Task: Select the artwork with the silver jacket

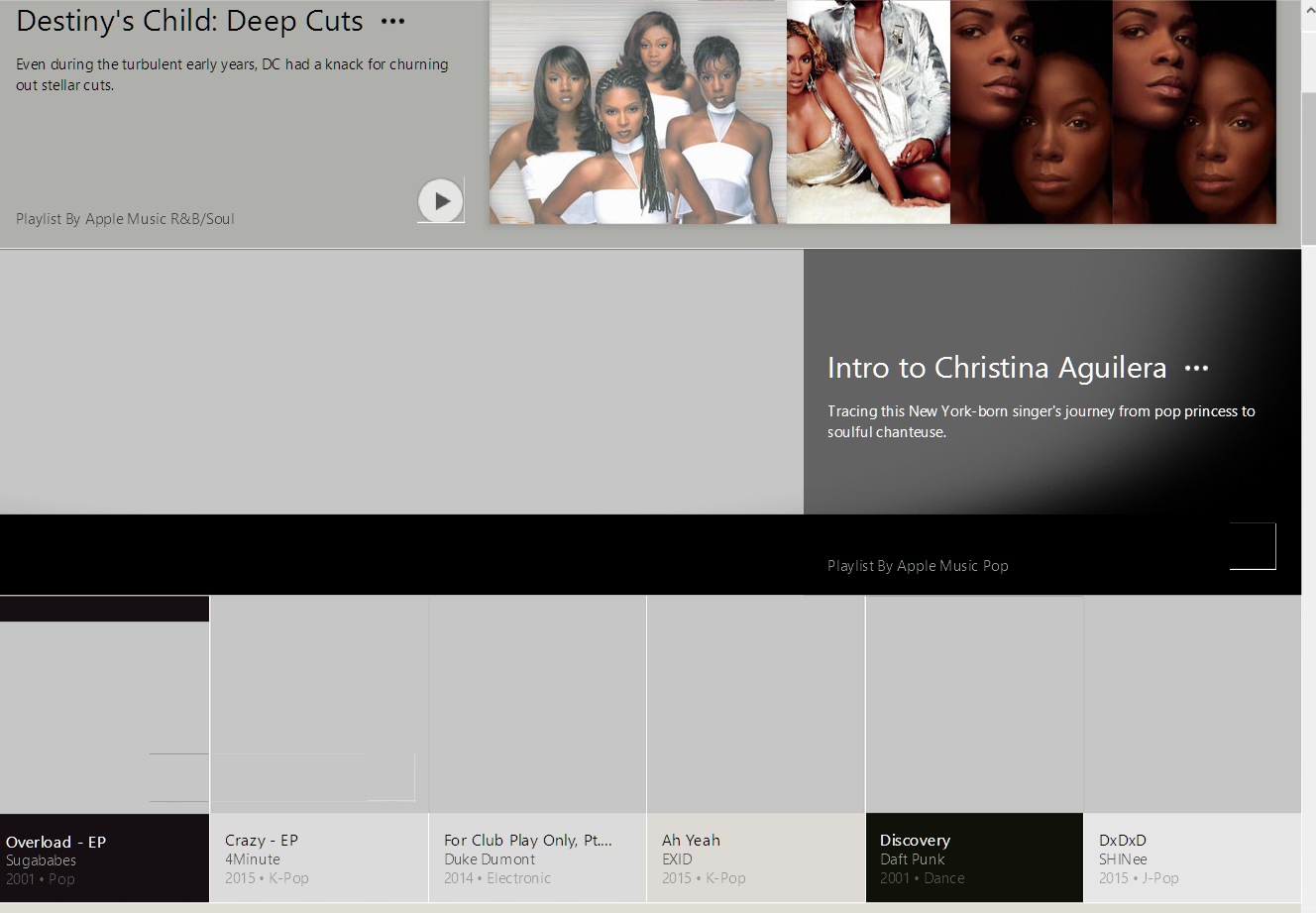Action: click(868, 112)
